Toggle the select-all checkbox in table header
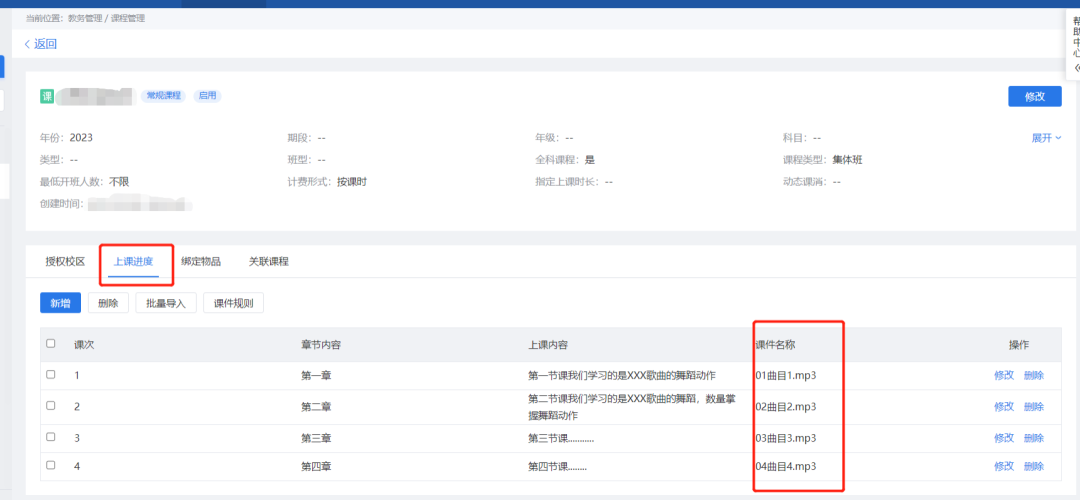 pyautogui.click(x=51, y=344)
